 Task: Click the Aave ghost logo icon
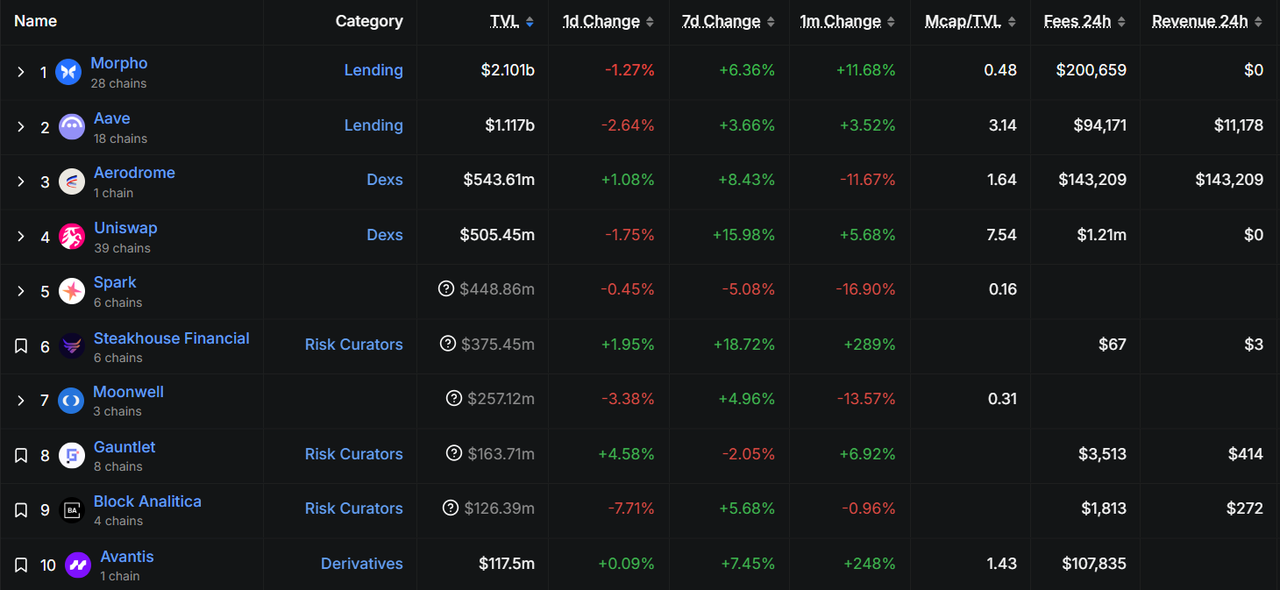click(72, 126)
